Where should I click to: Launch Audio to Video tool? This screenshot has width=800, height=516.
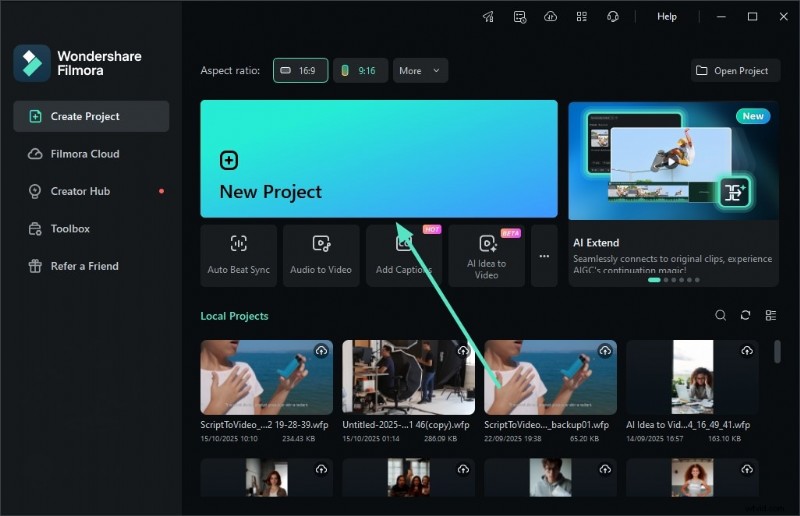pyautogui.click(x=321, y=256)
